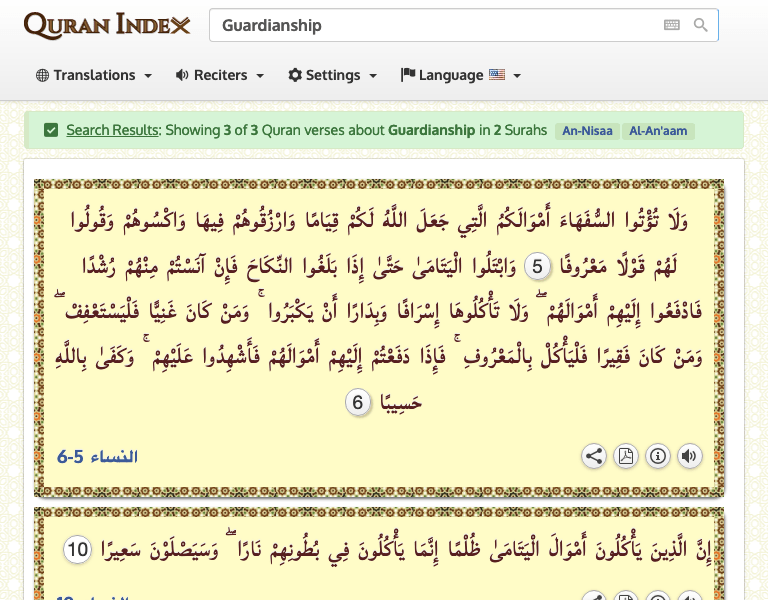Click verse number marker 6

point(358,403)
